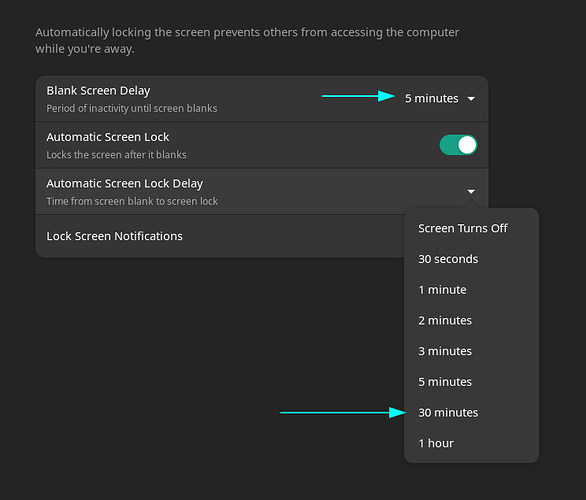Image resolution: width=586 pixels, height=500 pixels.
Task: Click 'Period of inactivity until screen blanks' subtitle
Action: click(x=132, y=108)
